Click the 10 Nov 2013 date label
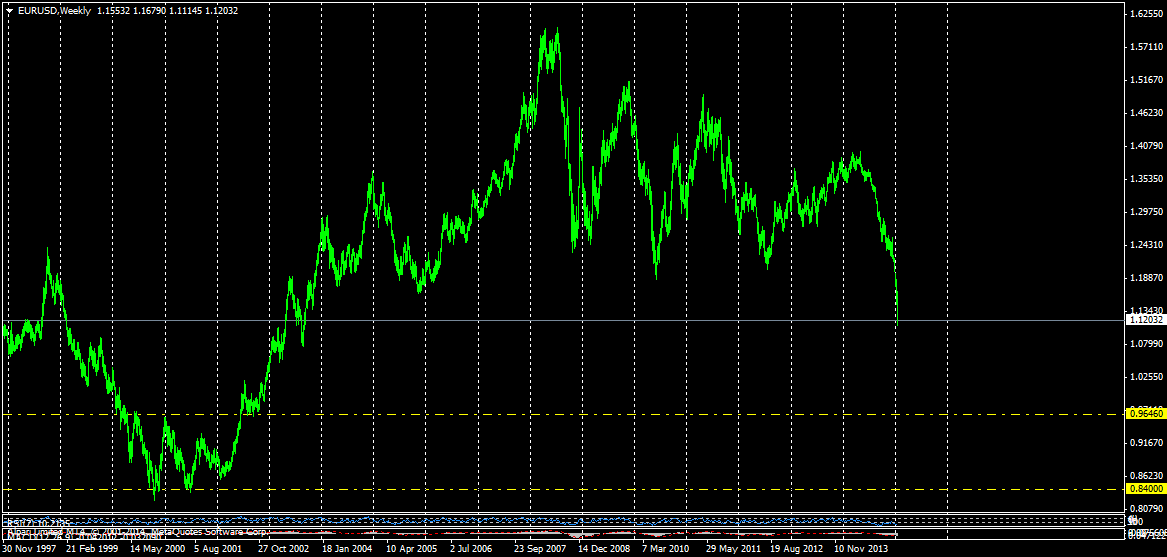The image size is (1167, 557). click(860, 549)
